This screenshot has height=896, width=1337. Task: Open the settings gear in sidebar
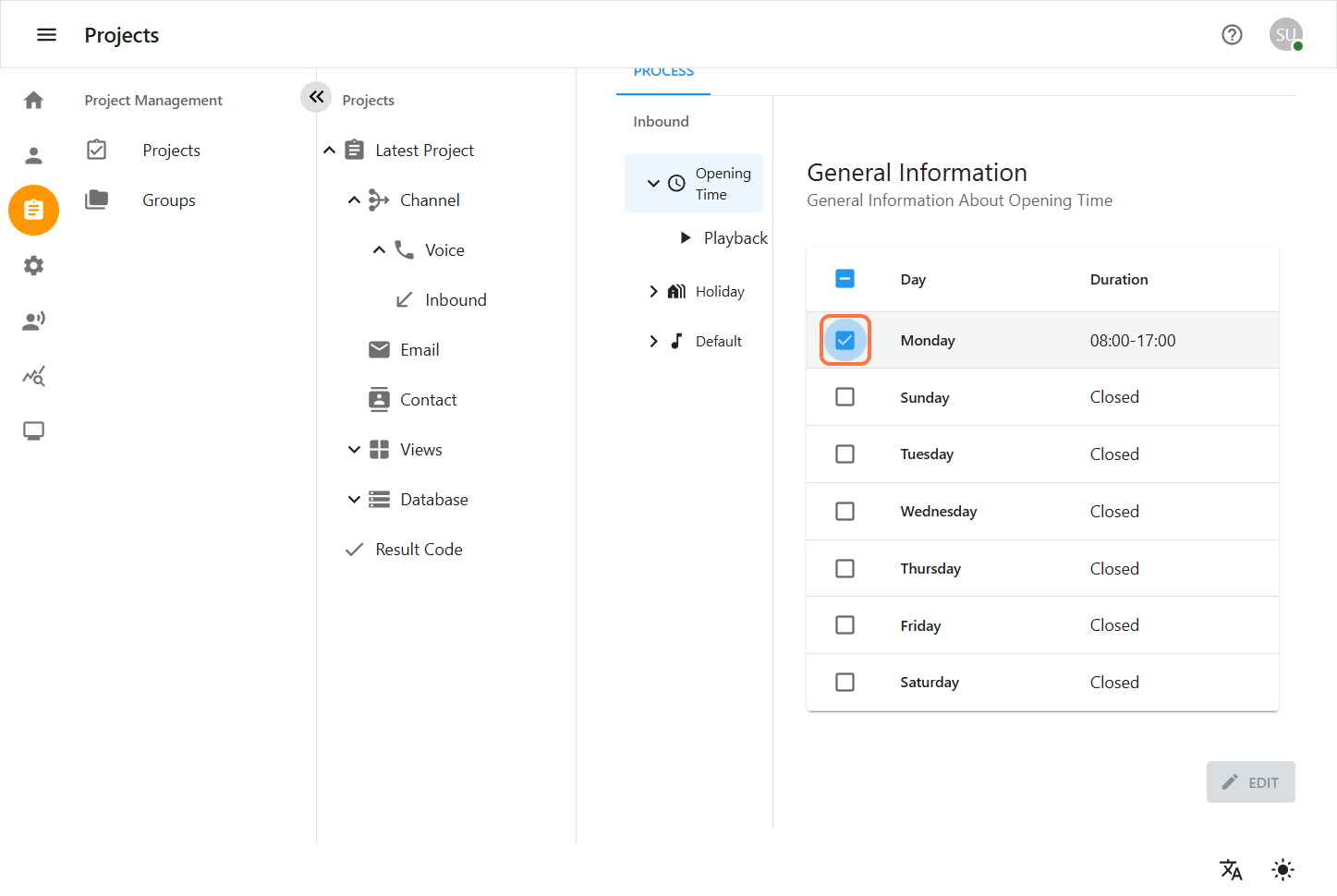coord(33,266)
